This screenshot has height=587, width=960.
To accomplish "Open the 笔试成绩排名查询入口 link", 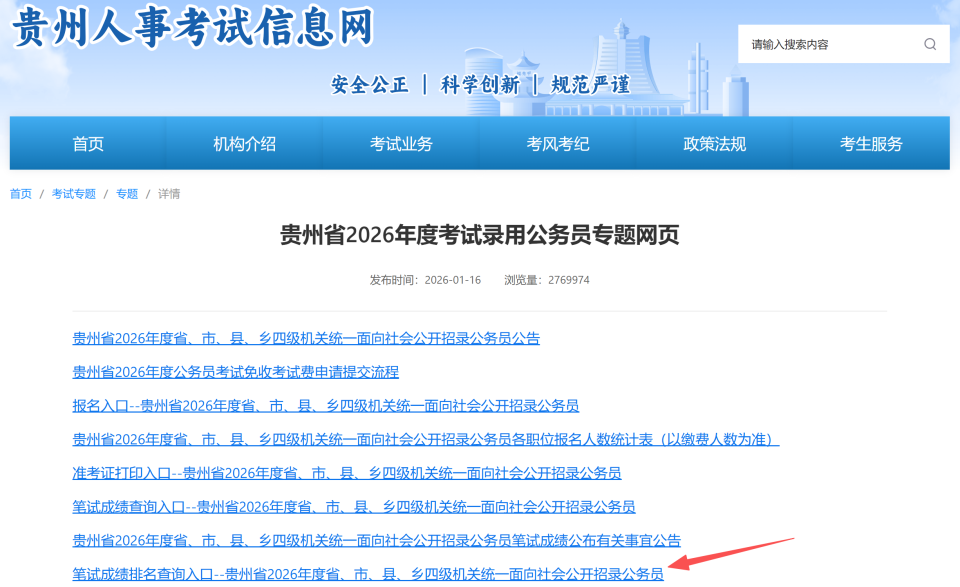I will pos(368,571).
